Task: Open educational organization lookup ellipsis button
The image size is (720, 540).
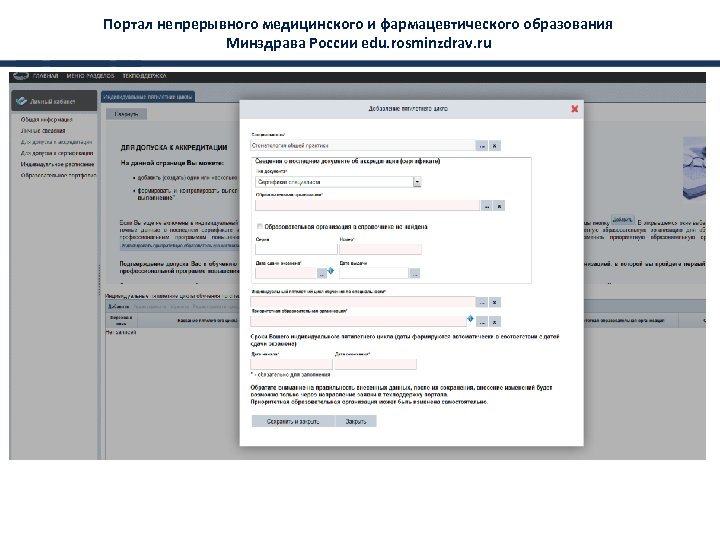Action: click(x=486, y=206)
